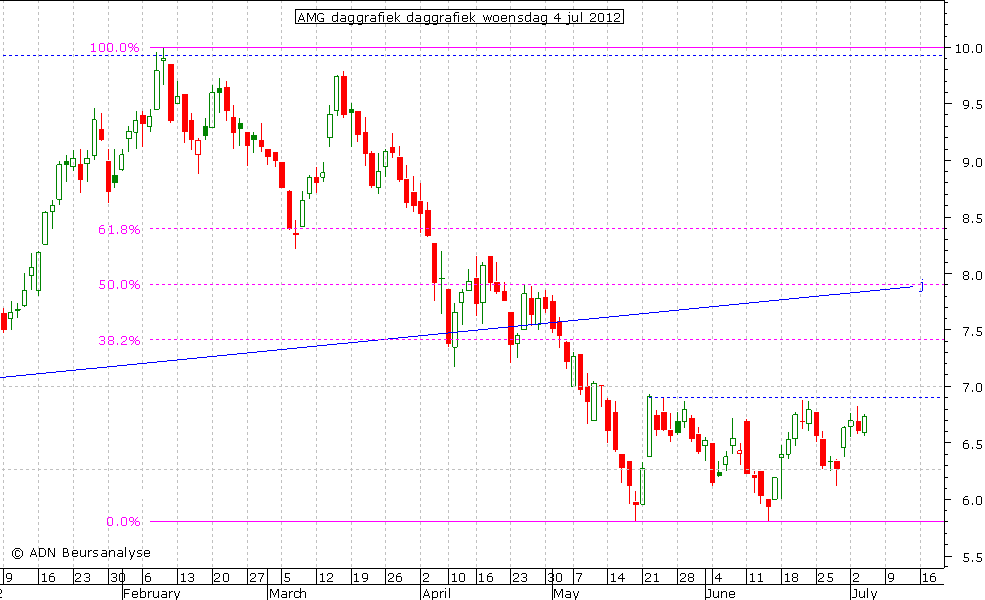Click the '7.0' price axis value
This screenshot has height=600, width=985.
click(x=971, y=388)
